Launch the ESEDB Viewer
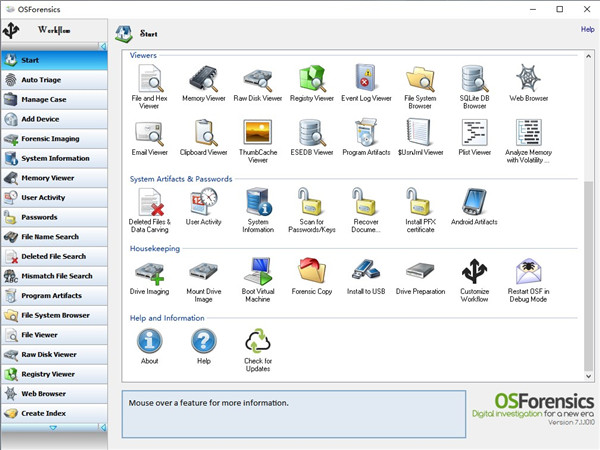This screenshot has width=600, height=450. [x=312, y=133]
